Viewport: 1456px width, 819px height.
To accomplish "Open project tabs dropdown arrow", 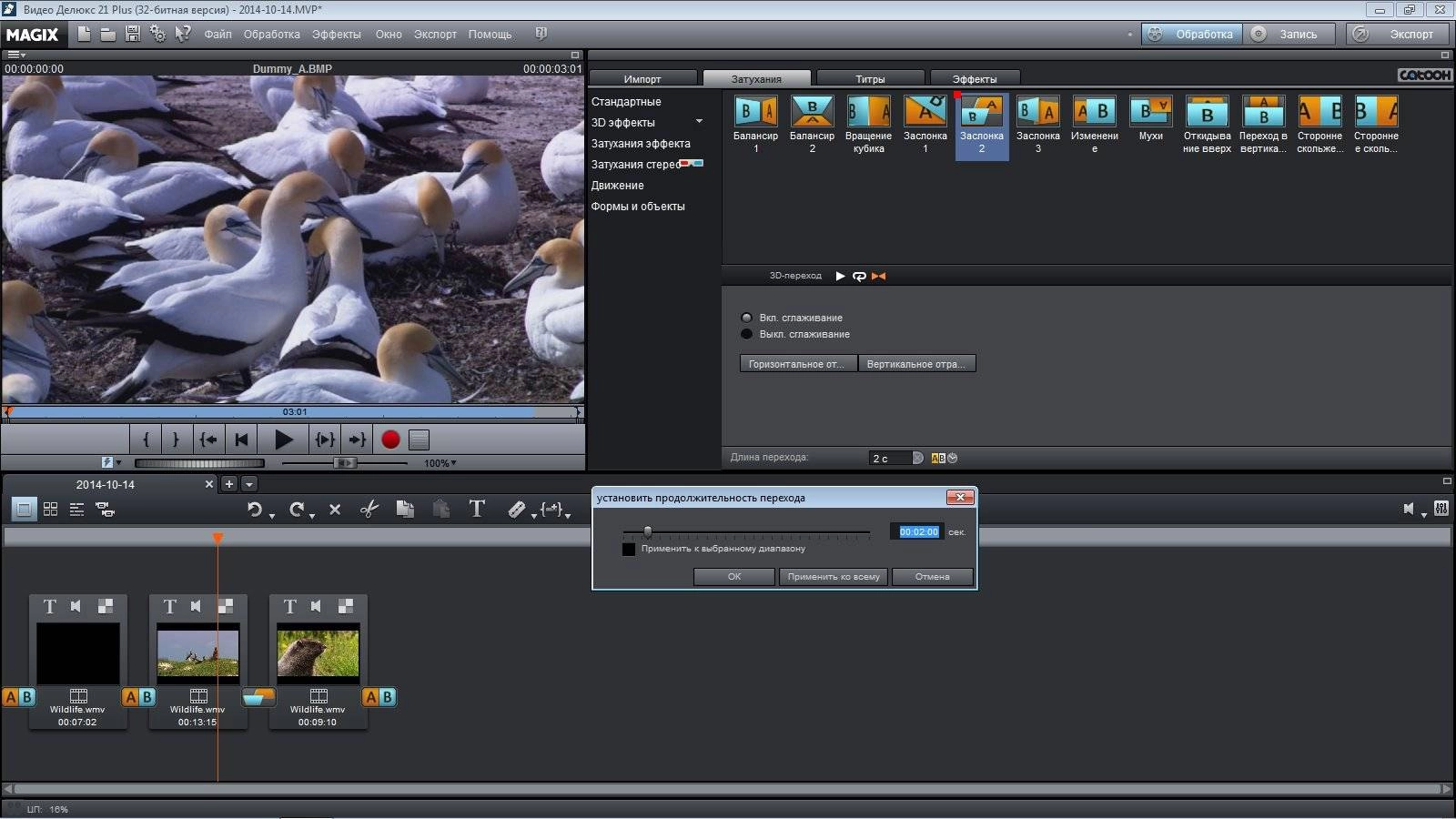I will [x=248, y=484].
